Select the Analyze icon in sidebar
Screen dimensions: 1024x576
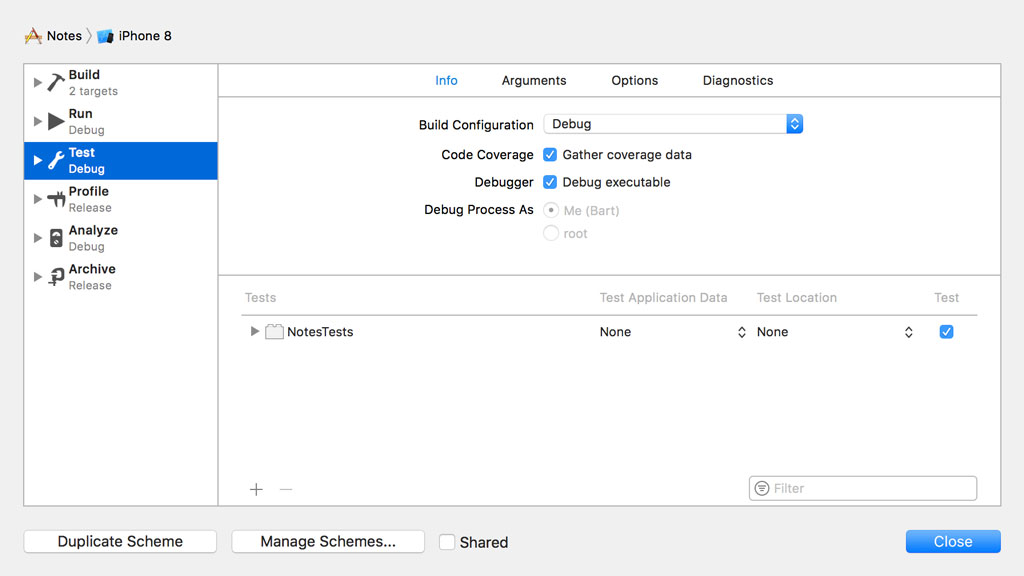click(55, 236)
